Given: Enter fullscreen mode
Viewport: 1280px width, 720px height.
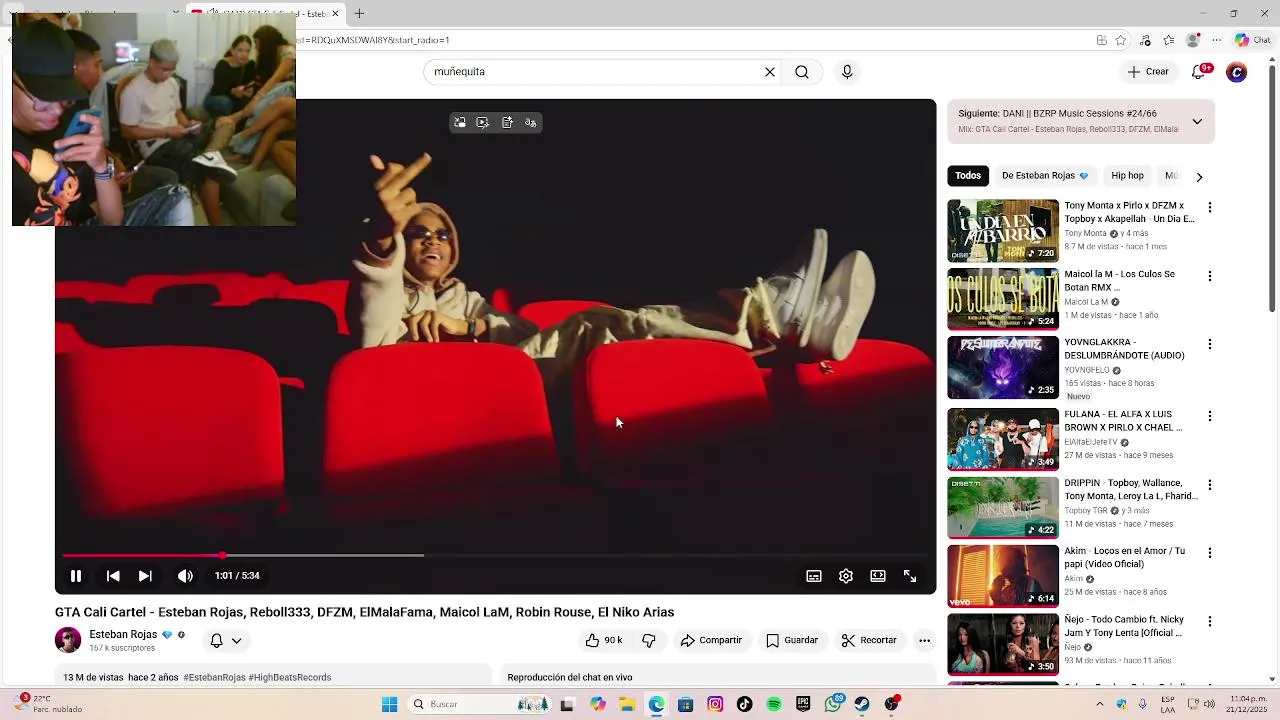Looking at the screenshot, I should click(x=910, y=576).
